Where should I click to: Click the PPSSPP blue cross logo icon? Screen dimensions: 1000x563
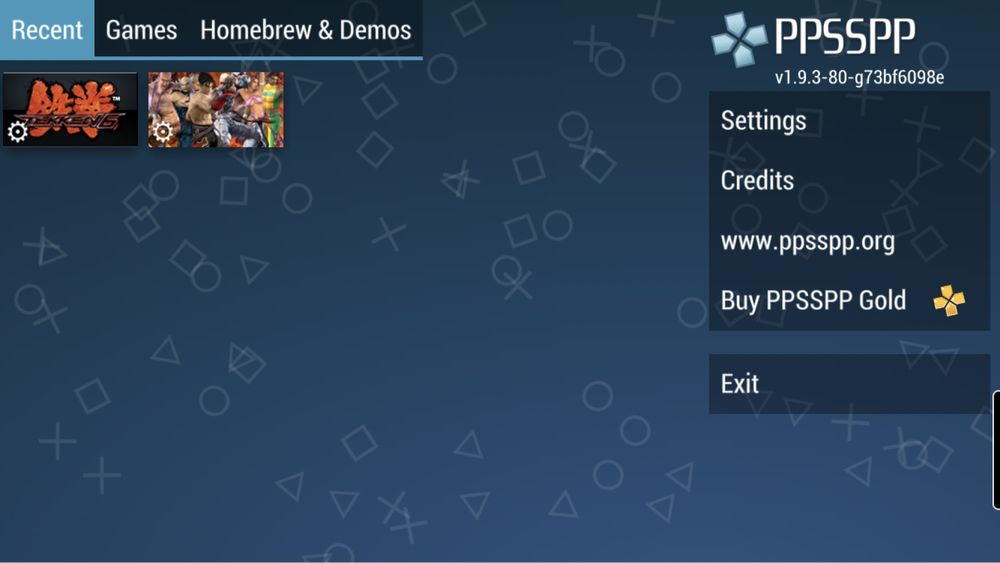click(x=739, y=39)
